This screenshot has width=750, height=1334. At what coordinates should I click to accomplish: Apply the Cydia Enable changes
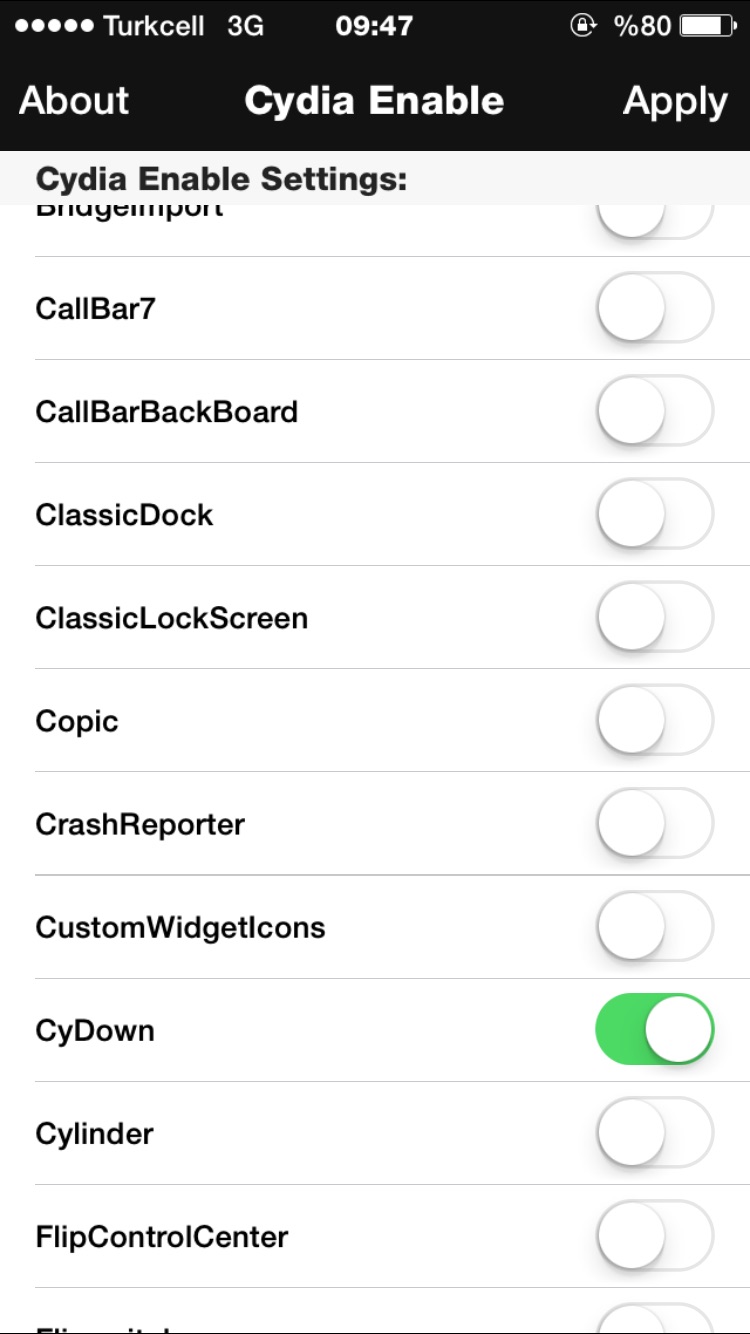coord(675,102)
